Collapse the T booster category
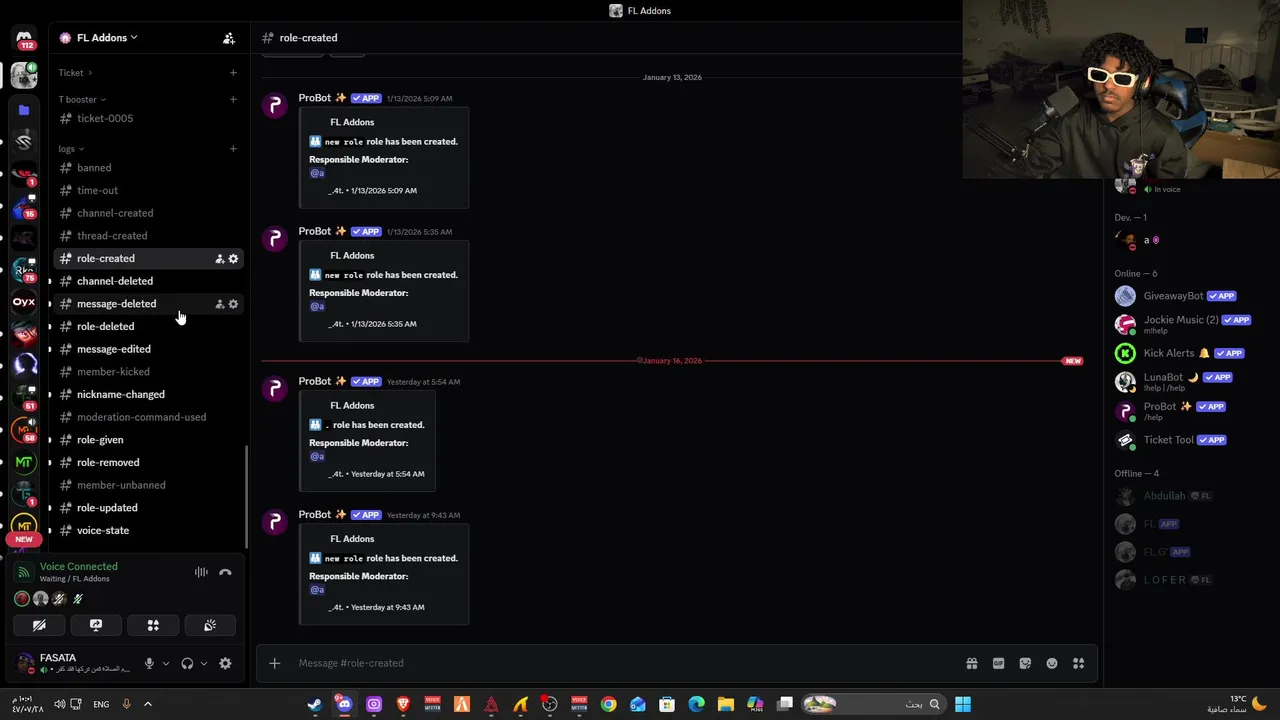 click(x=82, y=99)
